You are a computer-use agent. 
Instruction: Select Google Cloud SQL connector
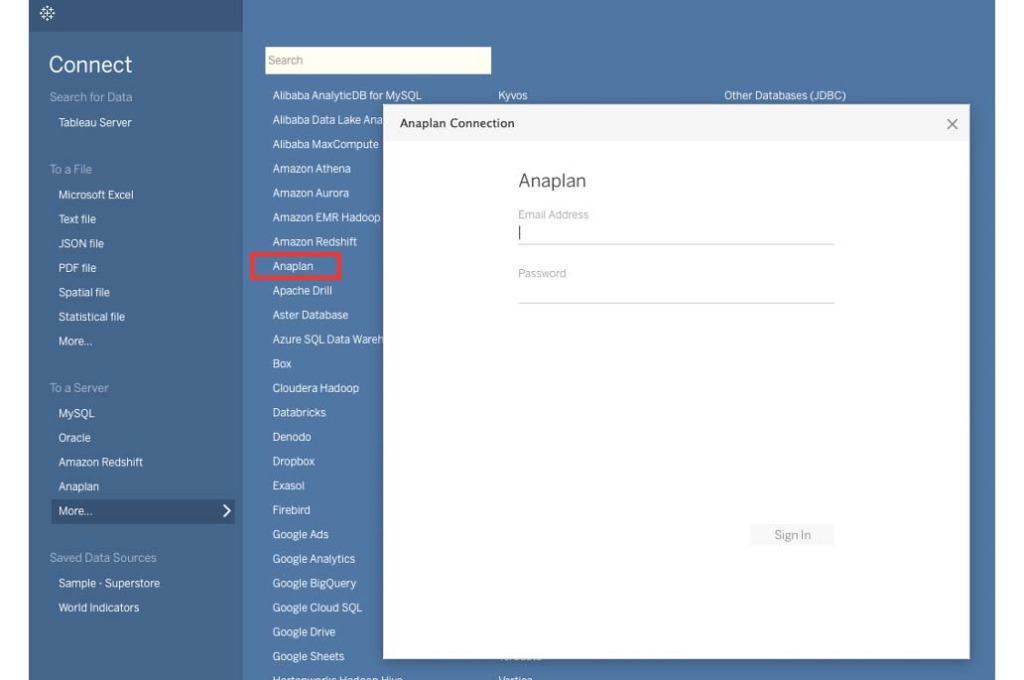317,607
